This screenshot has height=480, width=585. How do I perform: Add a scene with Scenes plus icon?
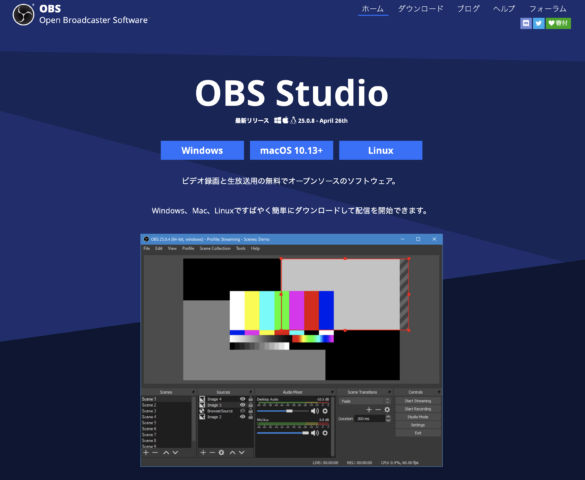point(146,452)
